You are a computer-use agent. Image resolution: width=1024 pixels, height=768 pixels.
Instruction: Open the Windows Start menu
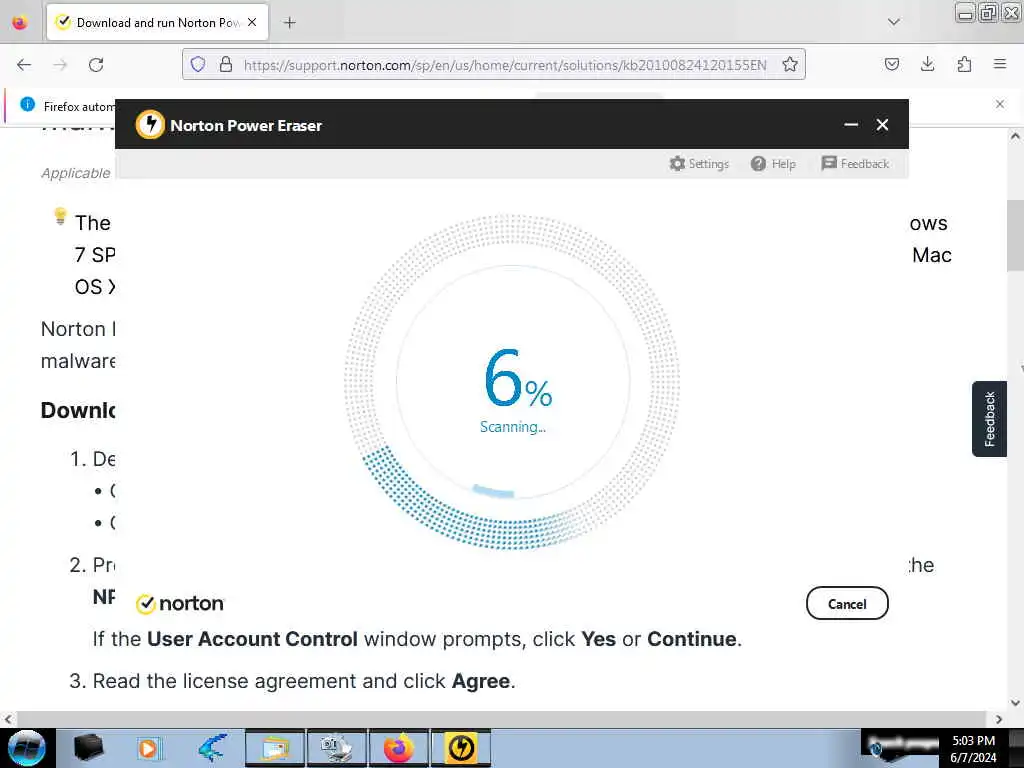click(27, 748)
